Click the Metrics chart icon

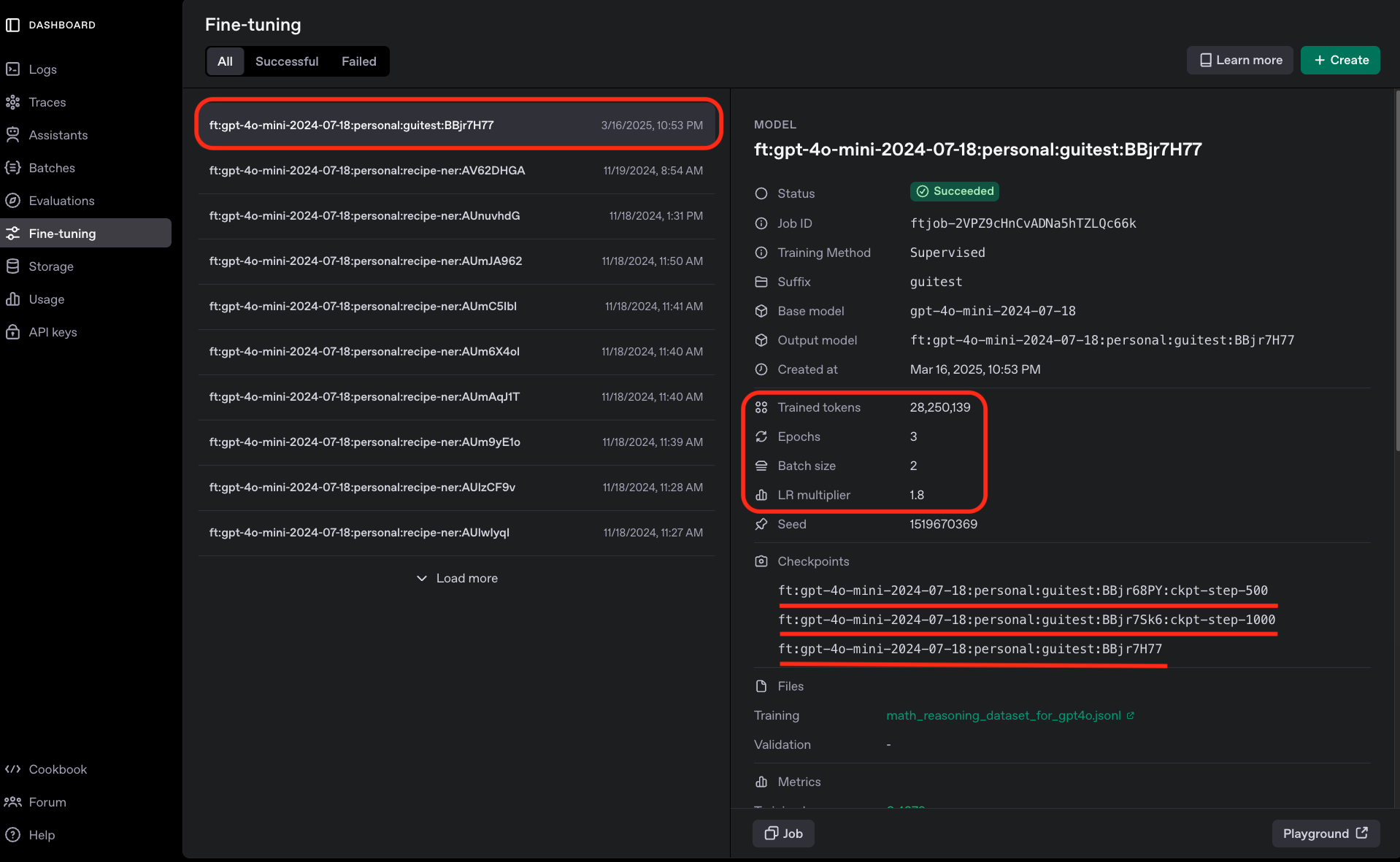(x=761, y=782)
